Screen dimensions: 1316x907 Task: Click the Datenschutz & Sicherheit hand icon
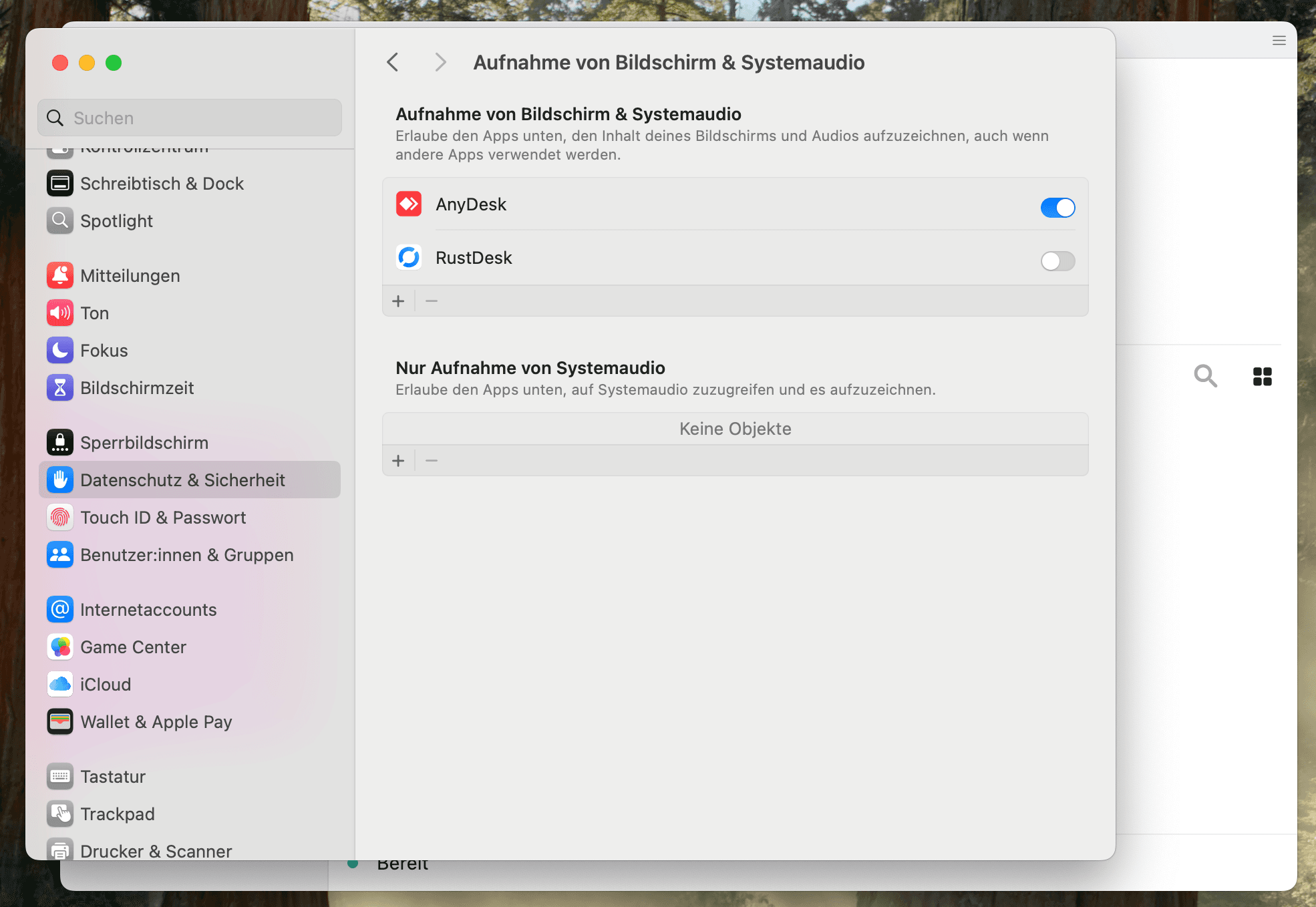click(60, 480)
